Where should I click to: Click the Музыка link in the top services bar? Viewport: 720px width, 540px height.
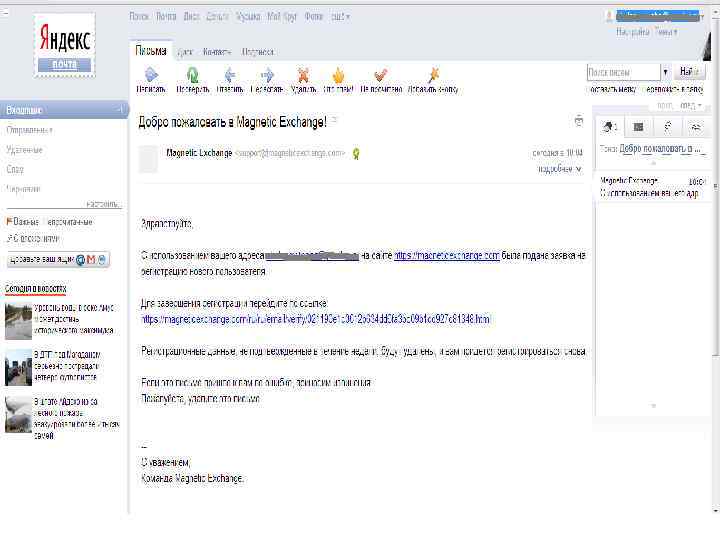(248, 17)
